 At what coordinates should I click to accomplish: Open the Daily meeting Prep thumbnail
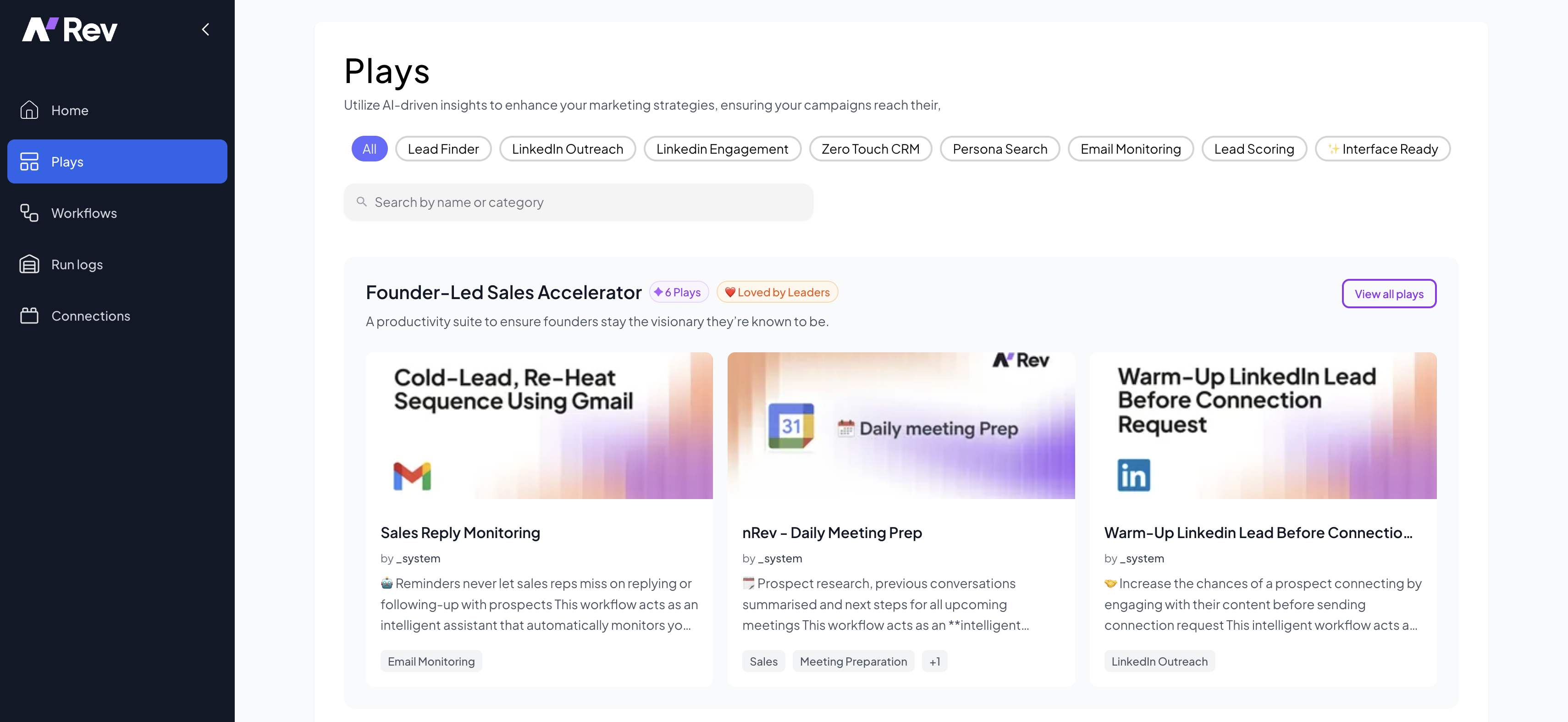[900, 426]
